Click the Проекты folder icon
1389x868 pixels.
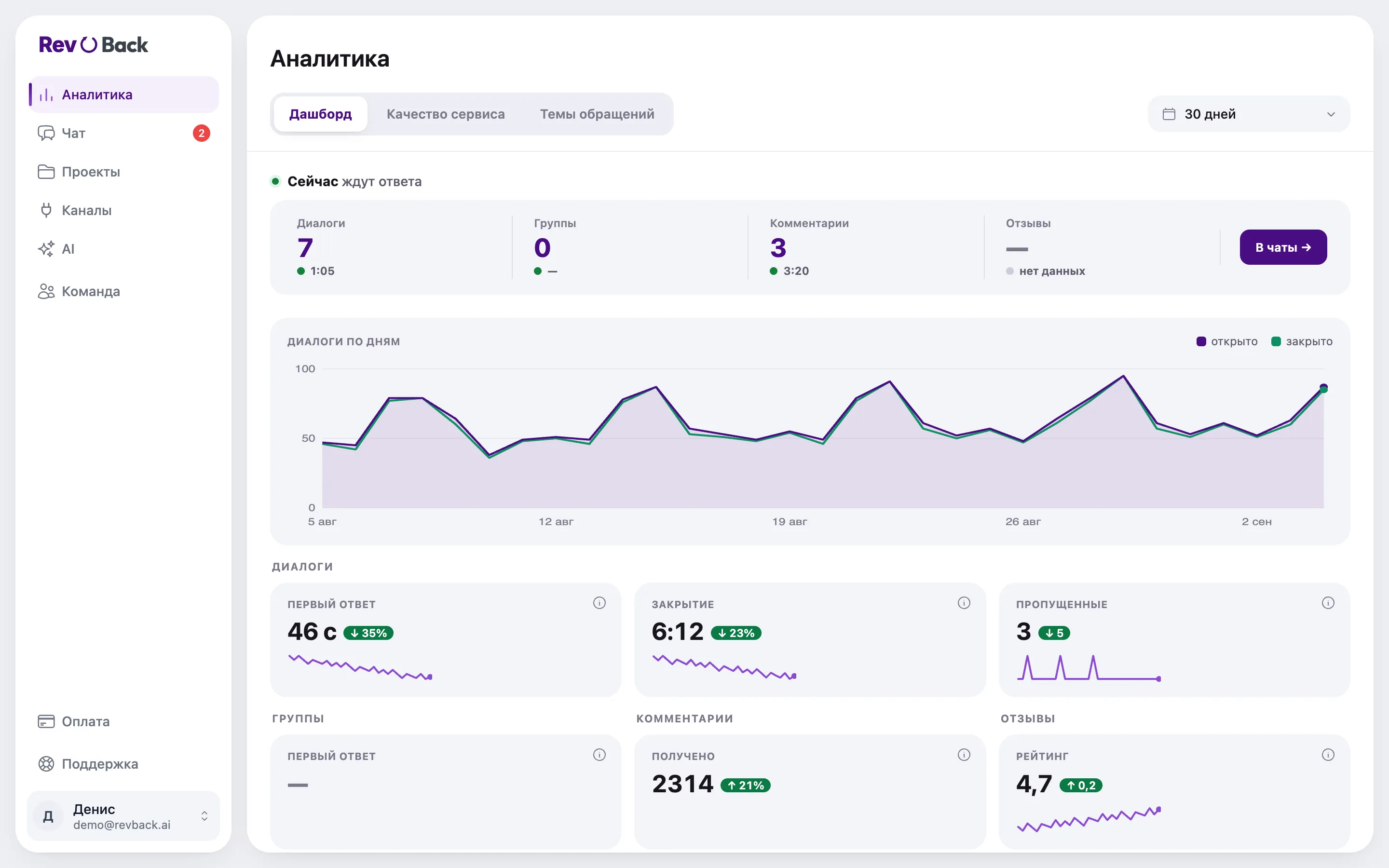click(46, 172)
